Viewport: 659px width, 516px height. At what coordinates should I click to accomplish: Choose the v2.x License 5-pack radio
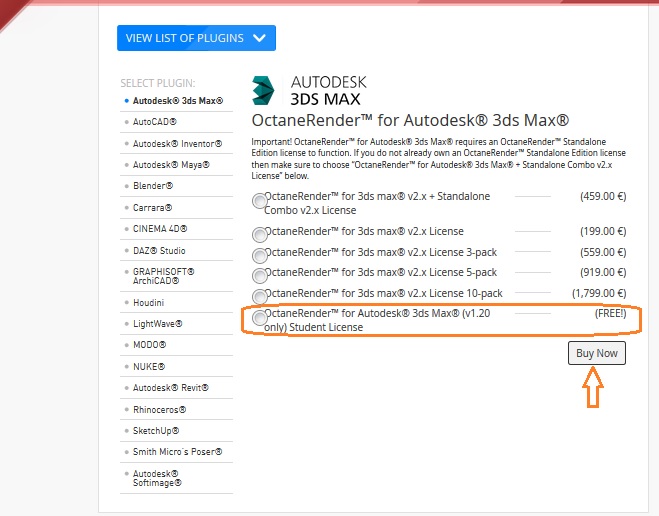(260, 276)
